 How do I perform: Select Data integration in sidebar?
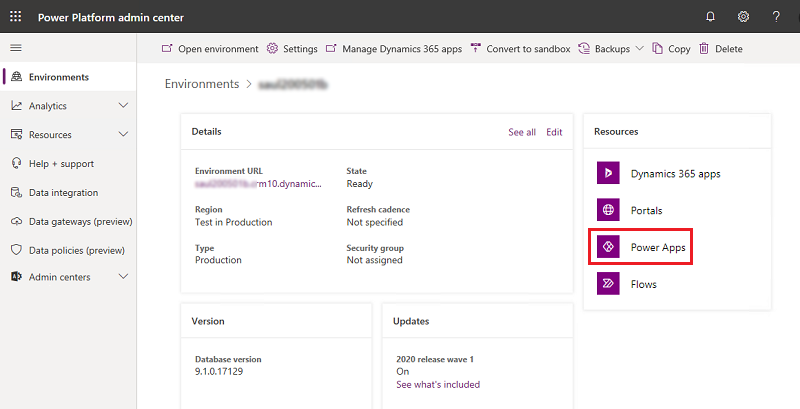(x=68, y=193)
